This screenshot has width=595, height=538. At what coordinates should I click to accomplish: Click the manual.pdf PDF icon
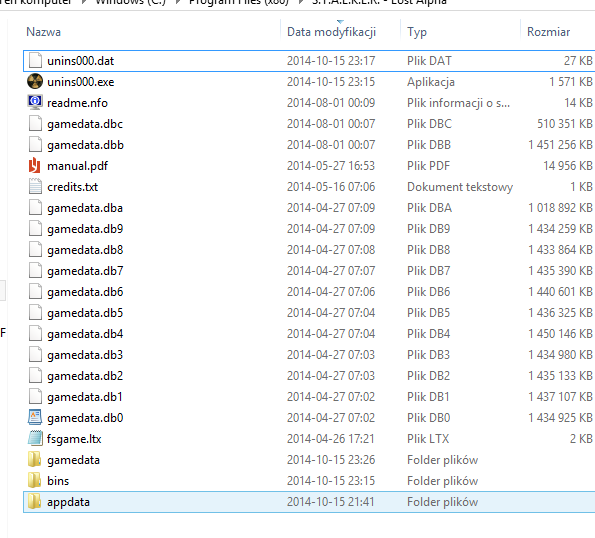(x=35, y=166)
